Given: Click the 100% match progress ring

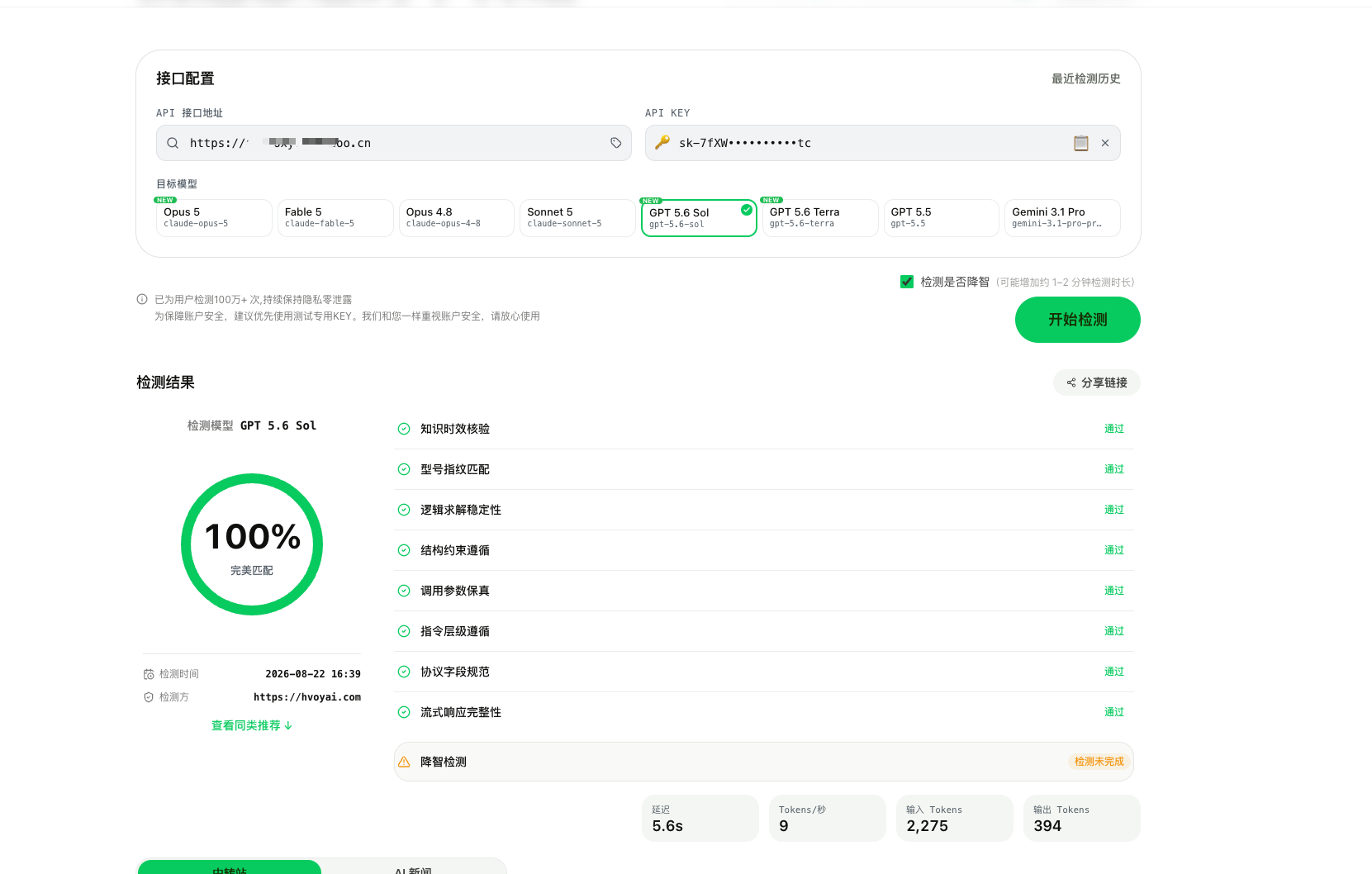Looking at the screenshot, I should click(x=252, y=544).
